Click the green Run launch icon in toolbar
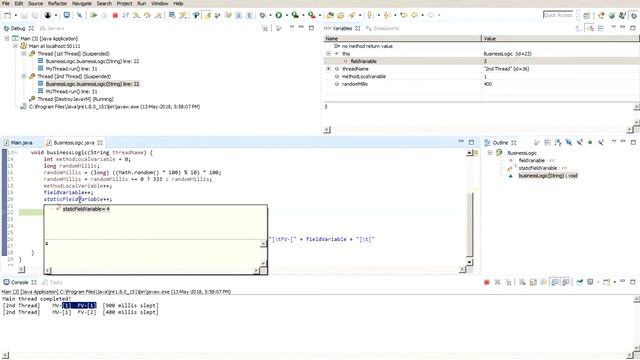The image size is (640, 360). coord(279,15)
